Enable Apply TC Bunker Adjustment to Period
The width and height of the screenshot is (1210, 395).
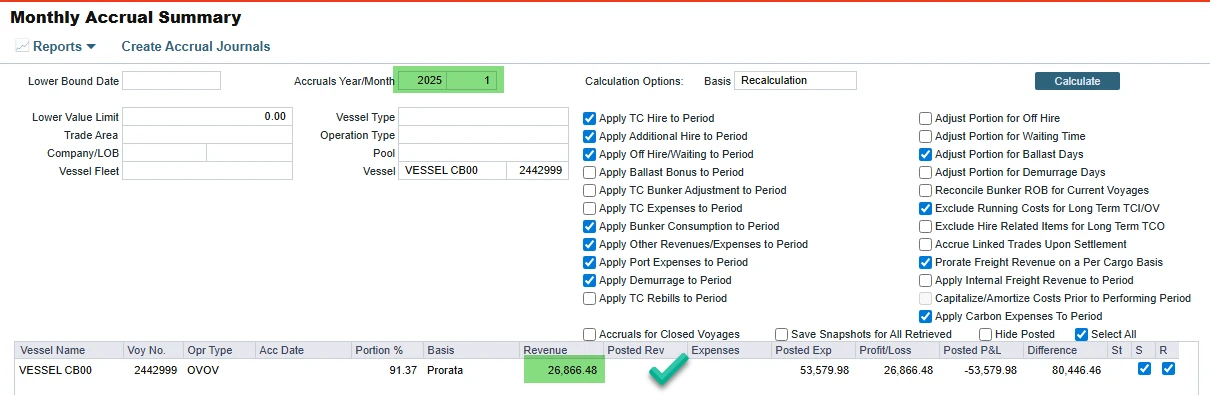pyautogui.click(x=590, y=190)
